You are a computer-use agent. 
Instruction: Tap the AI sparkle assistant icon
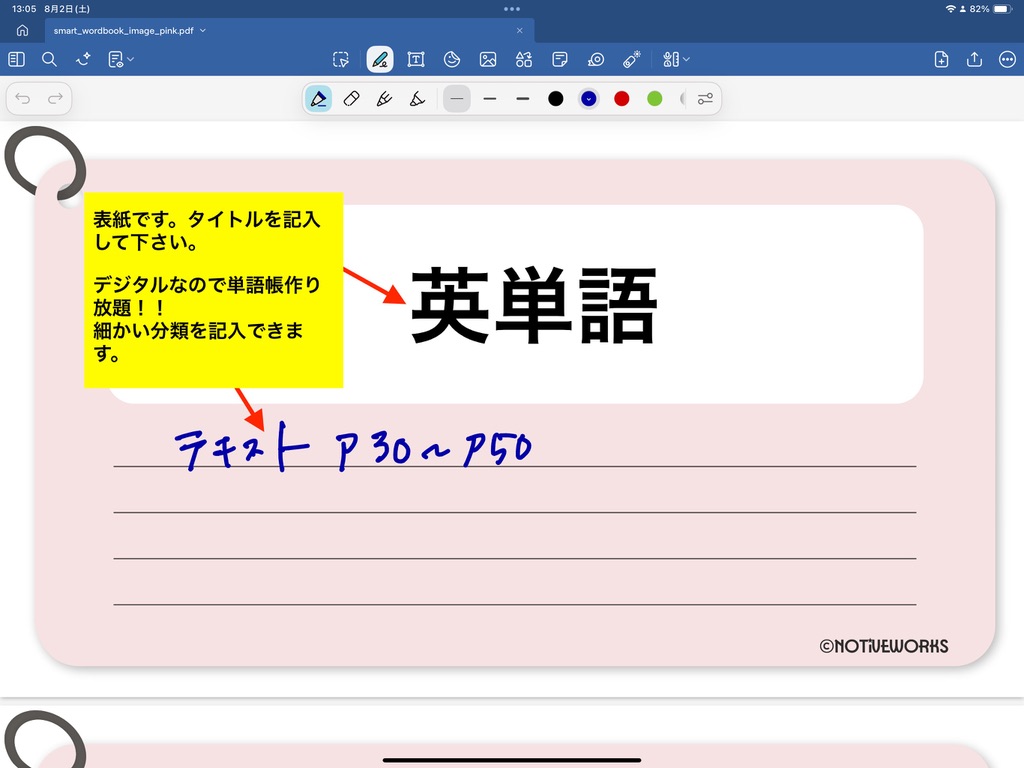[x=83, y=59]
